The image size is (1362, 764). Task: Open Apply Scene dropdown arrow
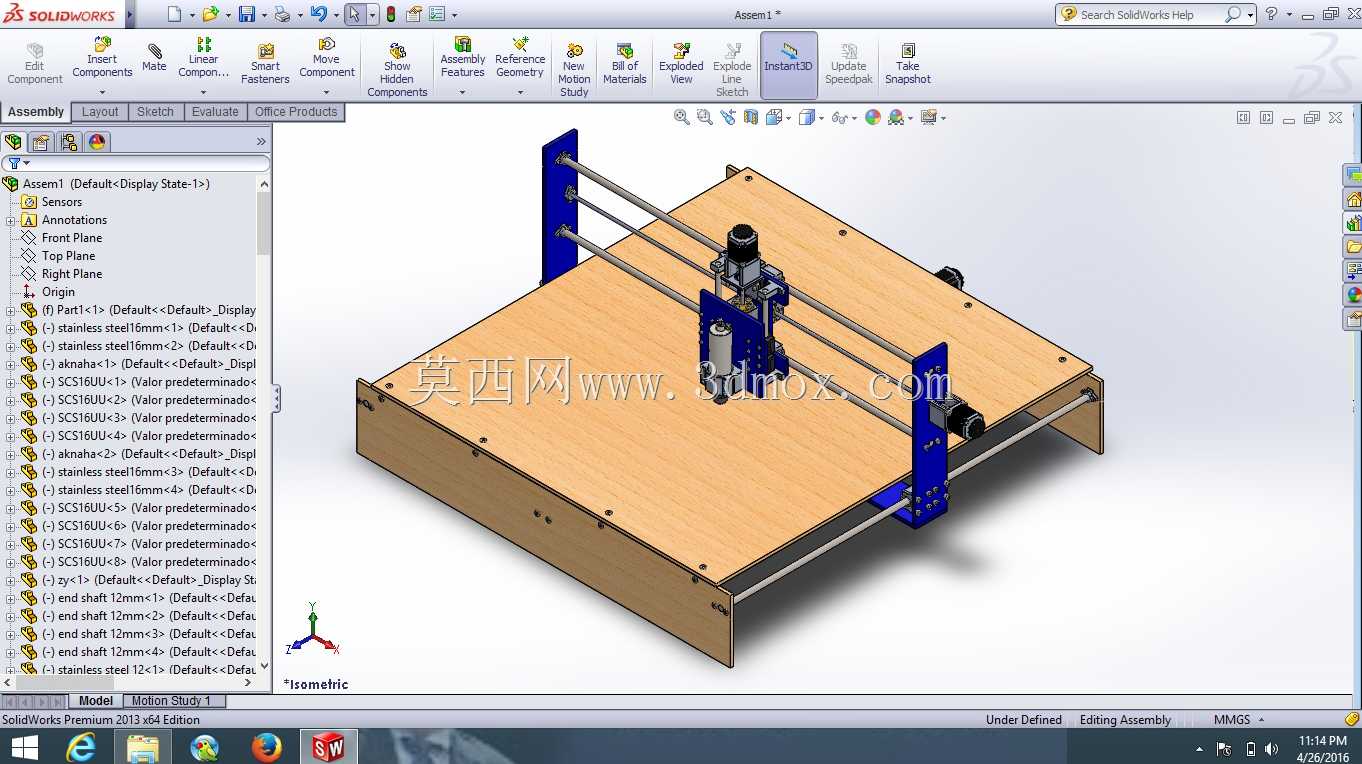pyautogui.click(x=911, y=118)
